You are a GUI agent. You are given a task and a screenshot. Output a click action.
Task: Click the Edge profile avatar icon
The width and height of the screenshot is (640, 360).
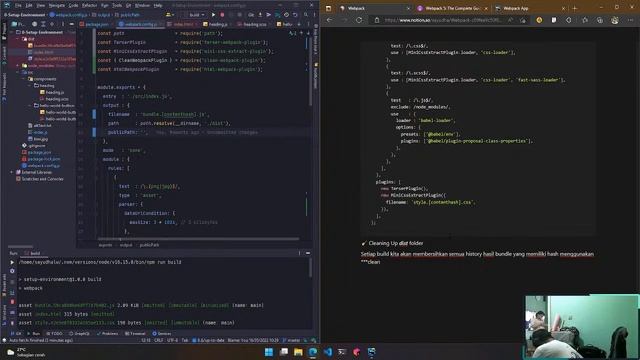pos(615,20)
